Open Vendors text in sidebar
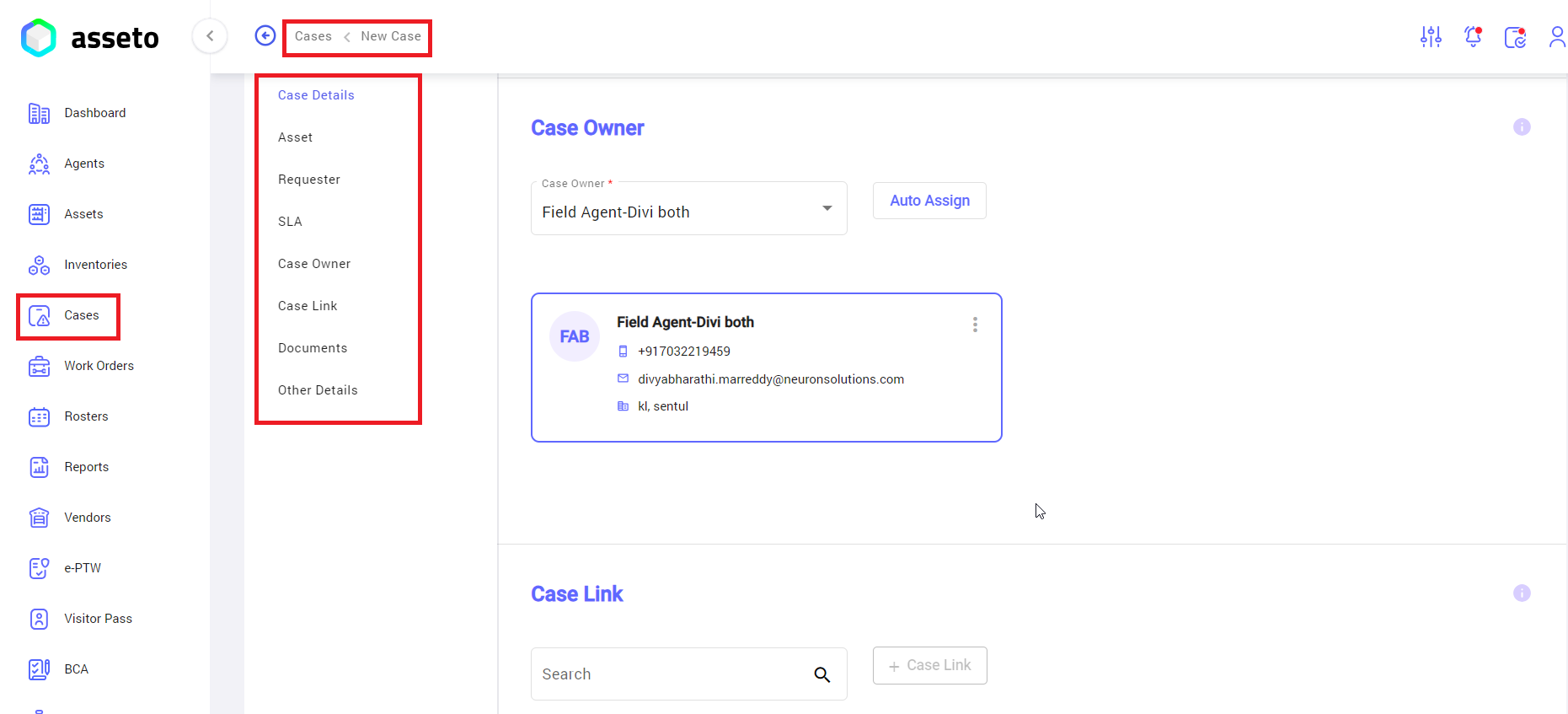Viewport: 1568px width, 714px height. [x=88, y=518]
